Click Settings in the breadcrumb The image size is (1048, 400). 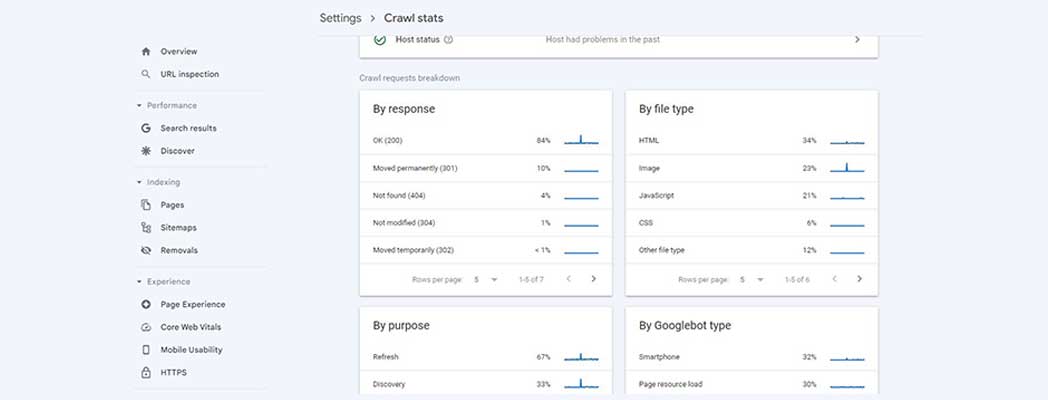click(x=340, y=18)
